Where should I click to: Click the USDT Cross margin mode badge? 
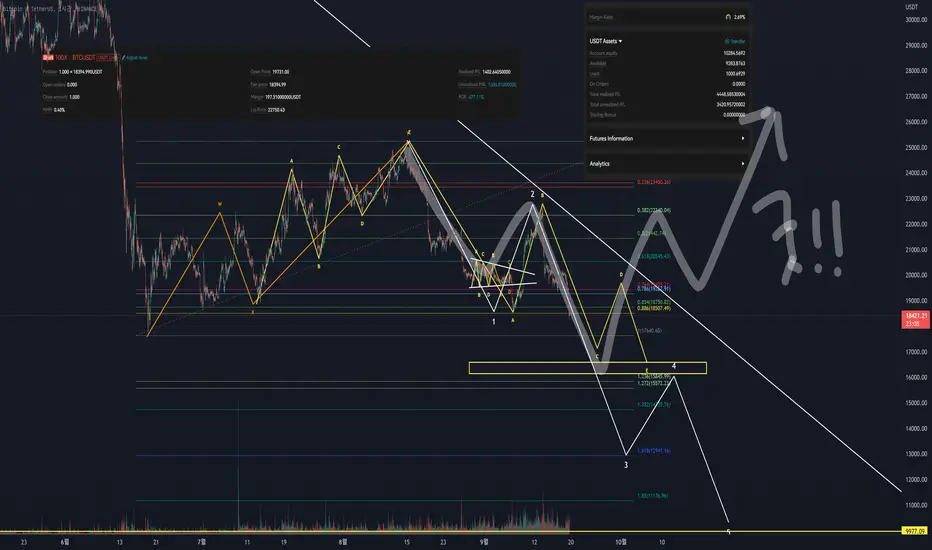tap(108, 58)
